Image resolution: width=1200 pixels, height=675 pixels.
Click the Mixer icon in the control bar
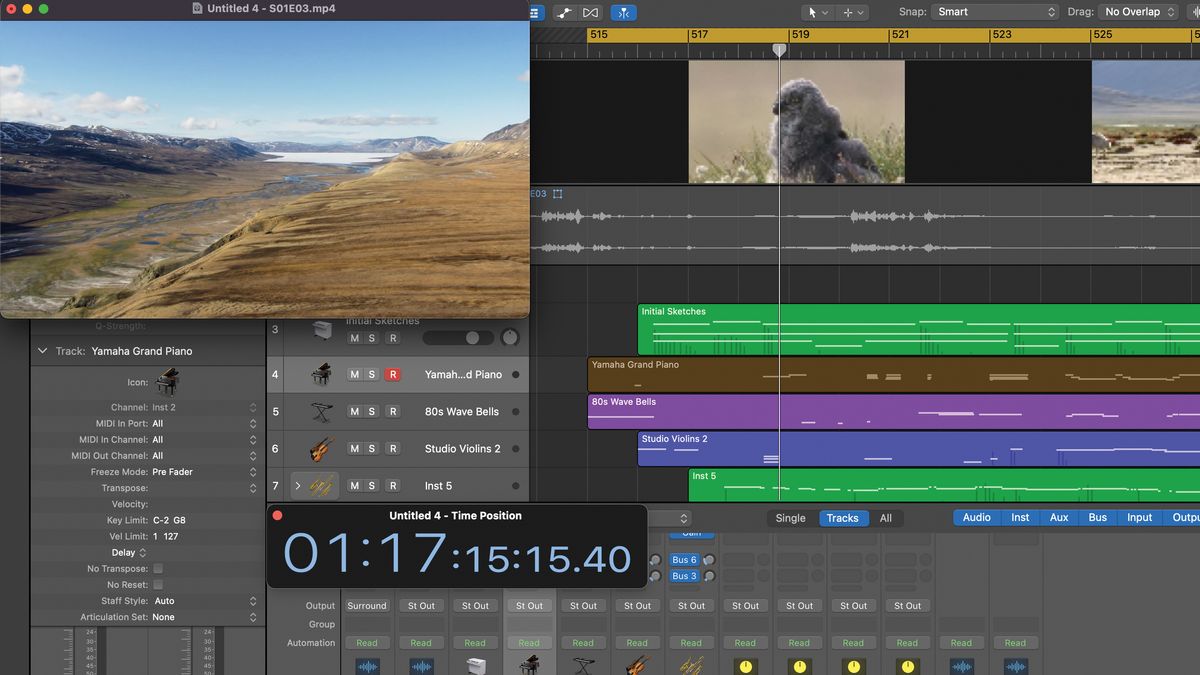(x=537, y=12)
